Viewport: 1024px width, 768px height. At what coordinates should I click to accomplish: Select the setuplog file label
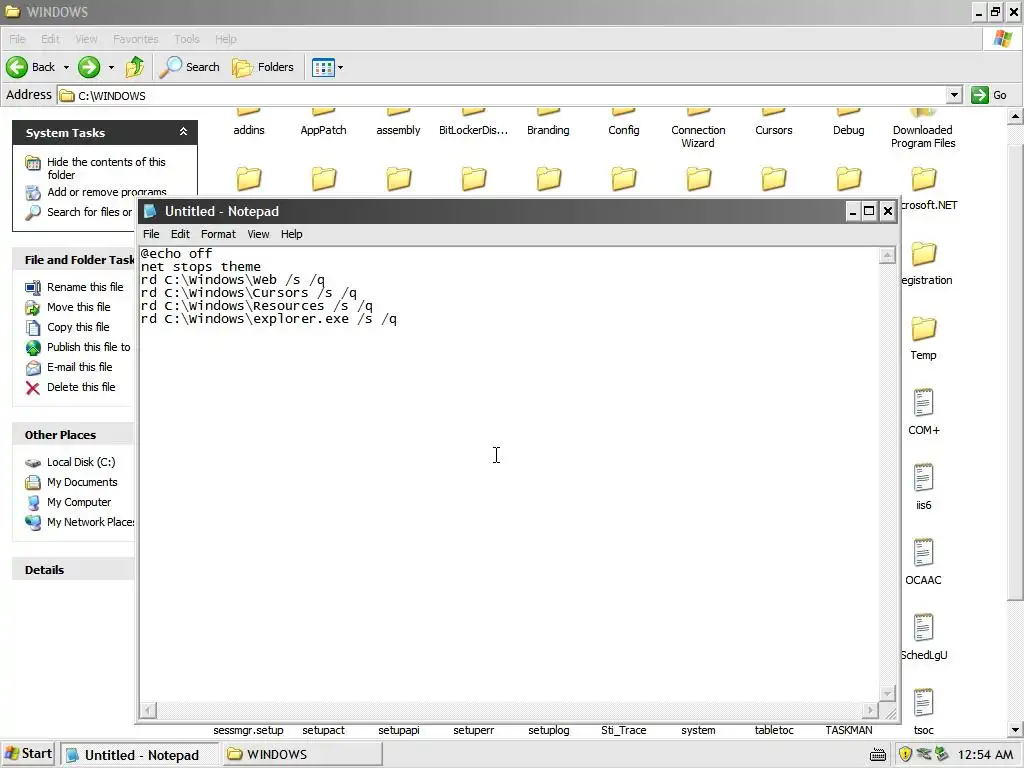[x=549, y=730]
